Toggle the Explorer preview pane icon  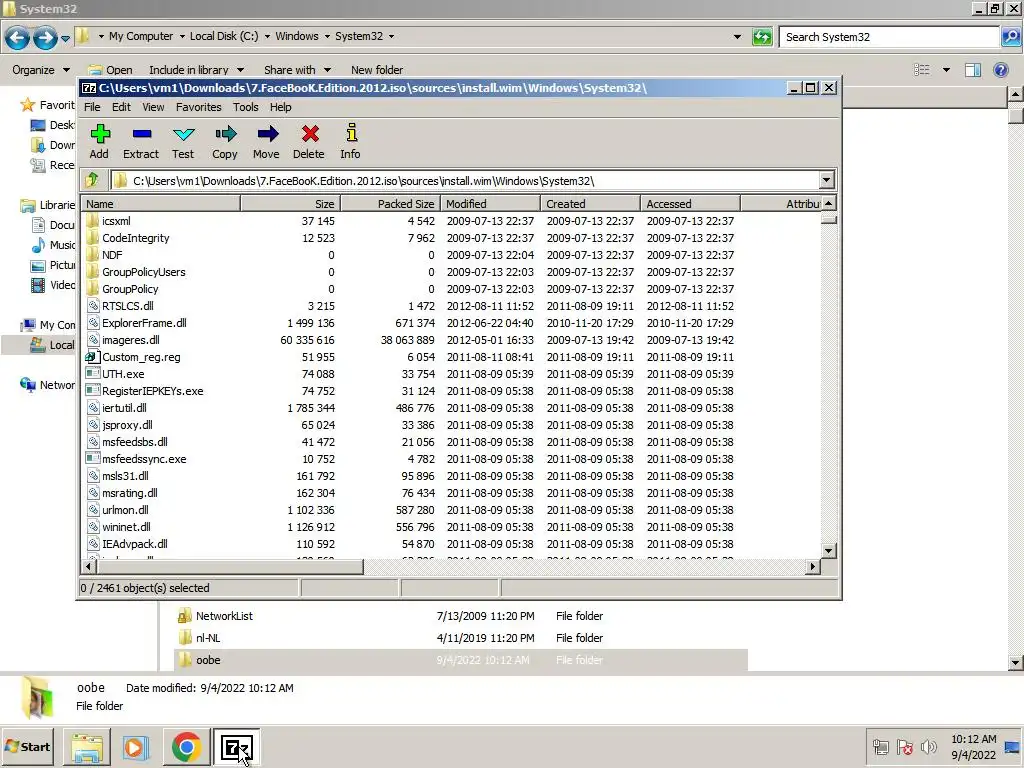click(972, 70)
